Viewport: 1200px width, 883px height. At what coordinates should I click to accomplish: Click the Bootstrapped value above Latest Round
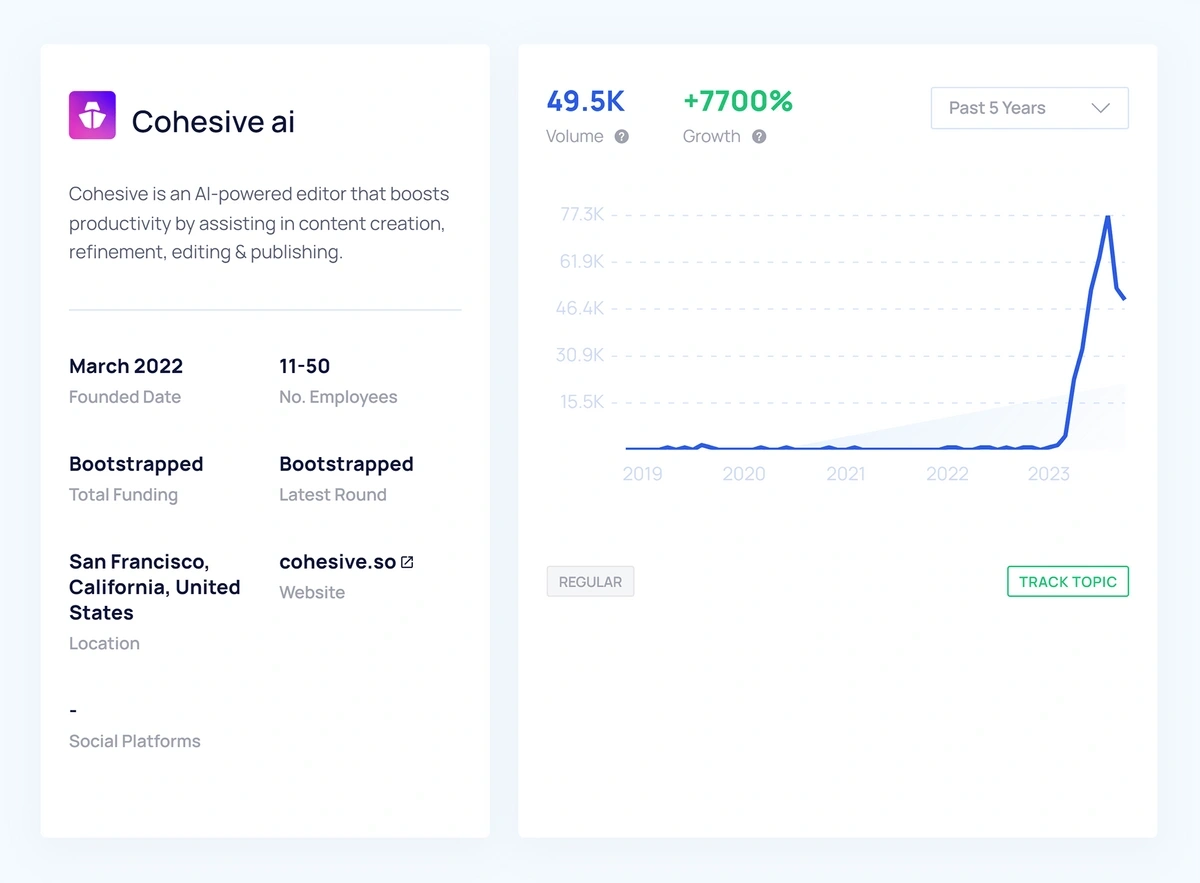[346, 464]
